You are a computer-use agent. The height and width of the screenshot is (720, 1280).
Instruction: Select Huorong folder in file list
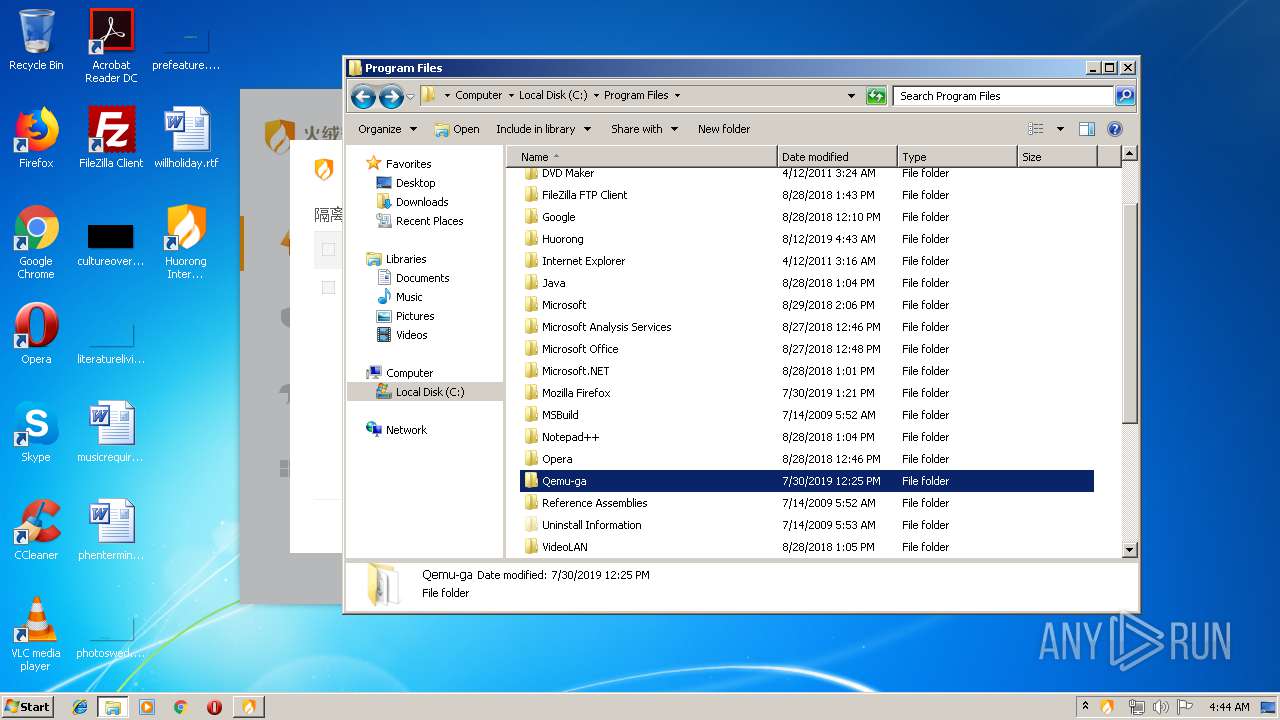click(x=806, y=239)
